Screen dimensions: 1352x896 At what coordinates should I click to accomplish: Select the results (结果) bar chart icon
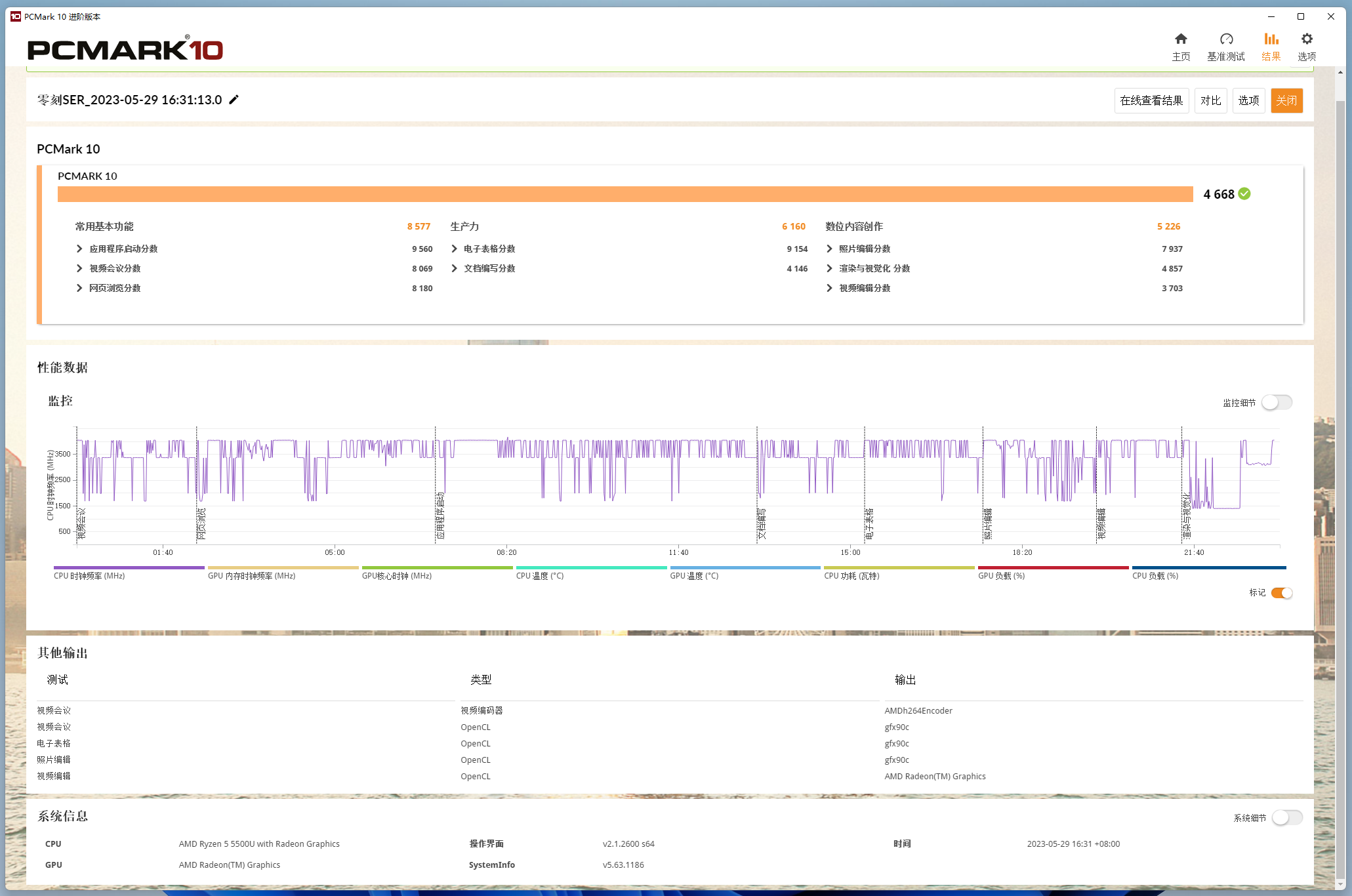pos(1271,39)
